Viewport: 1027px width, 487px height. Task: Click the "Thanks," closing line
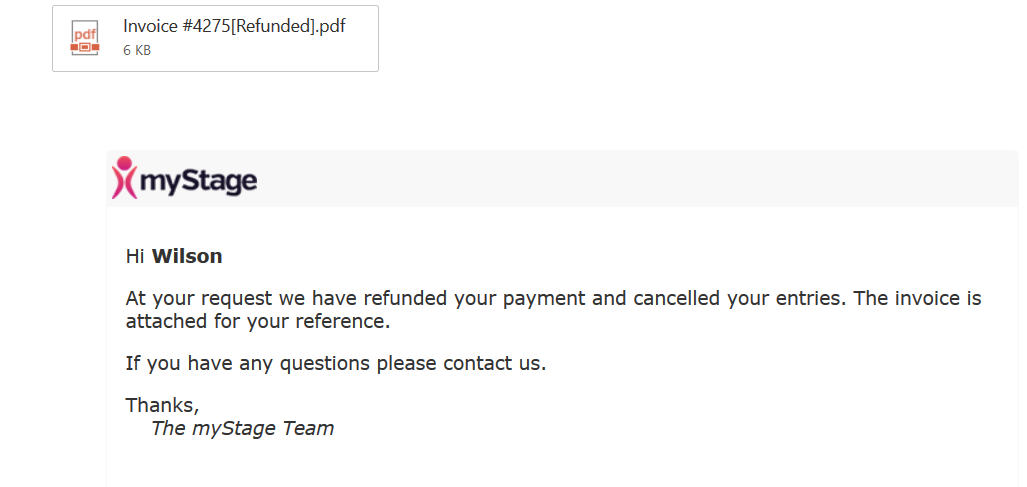point(162,406)
